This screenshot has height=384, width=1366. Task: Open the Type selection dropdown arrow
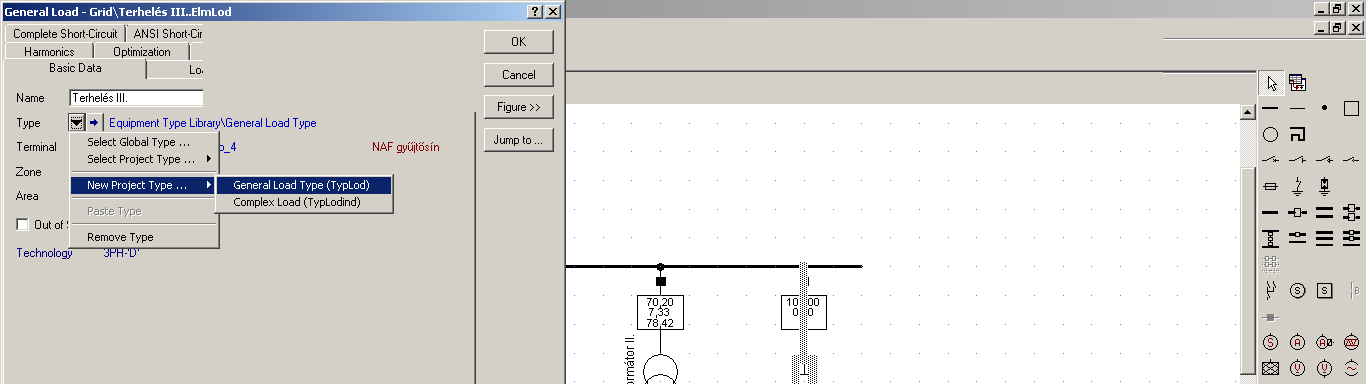[x=77, y=123]
